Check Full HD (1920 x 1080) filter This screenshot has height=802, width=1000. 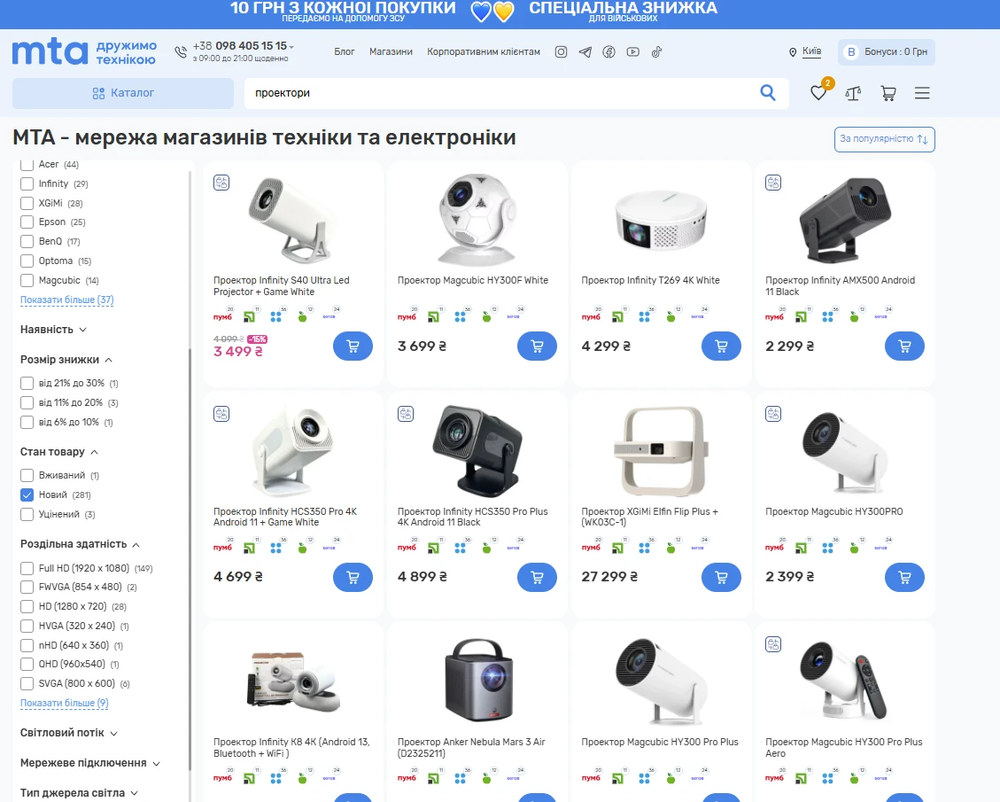(x=27, y=568)
